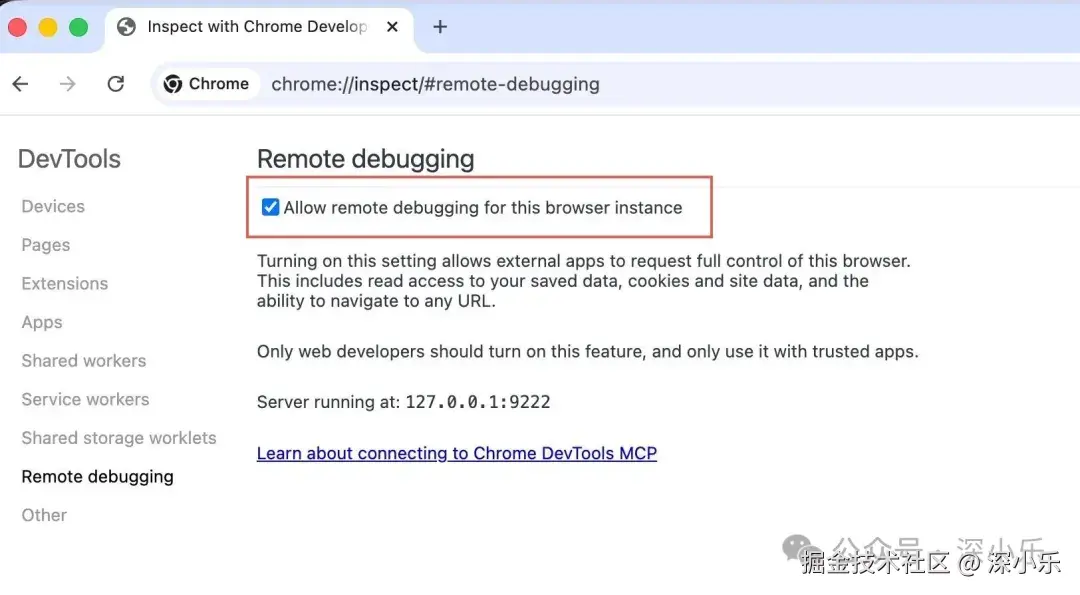Screen dimensions: 1080x595
Task: Select Apps in the sidebar
Action: [42, 322]
